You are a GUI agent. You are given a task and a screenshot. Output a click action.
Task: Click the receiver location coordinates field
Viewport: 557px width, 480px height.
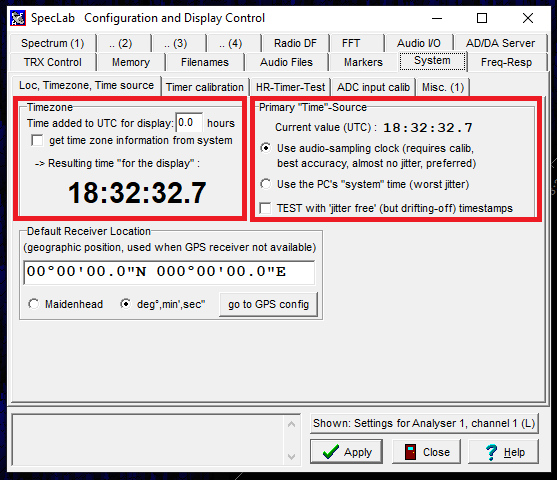click(x=169, y=273)
